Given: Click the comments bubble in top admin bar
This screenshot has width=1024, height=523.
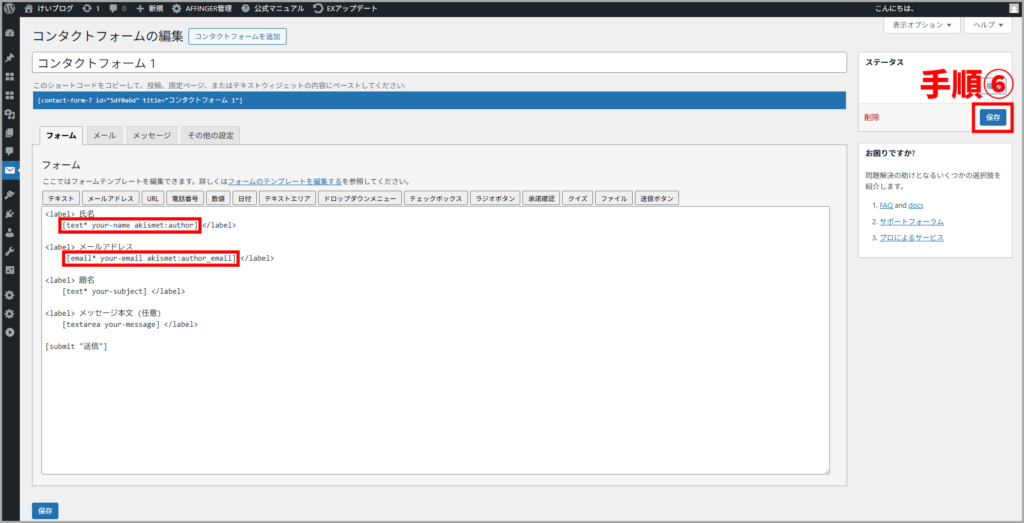Looking at the screenshot, I should (113, 8).
